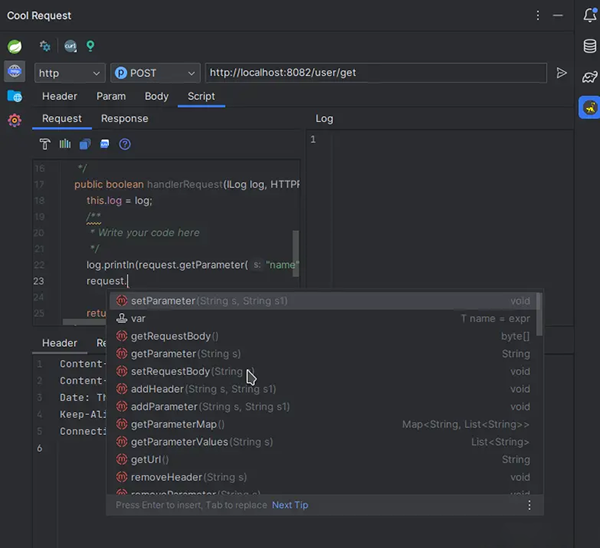The width and height of the screenshot is (600, 548).
Task: Click the library books icon in script toolbar
Action: click(65, 144)
